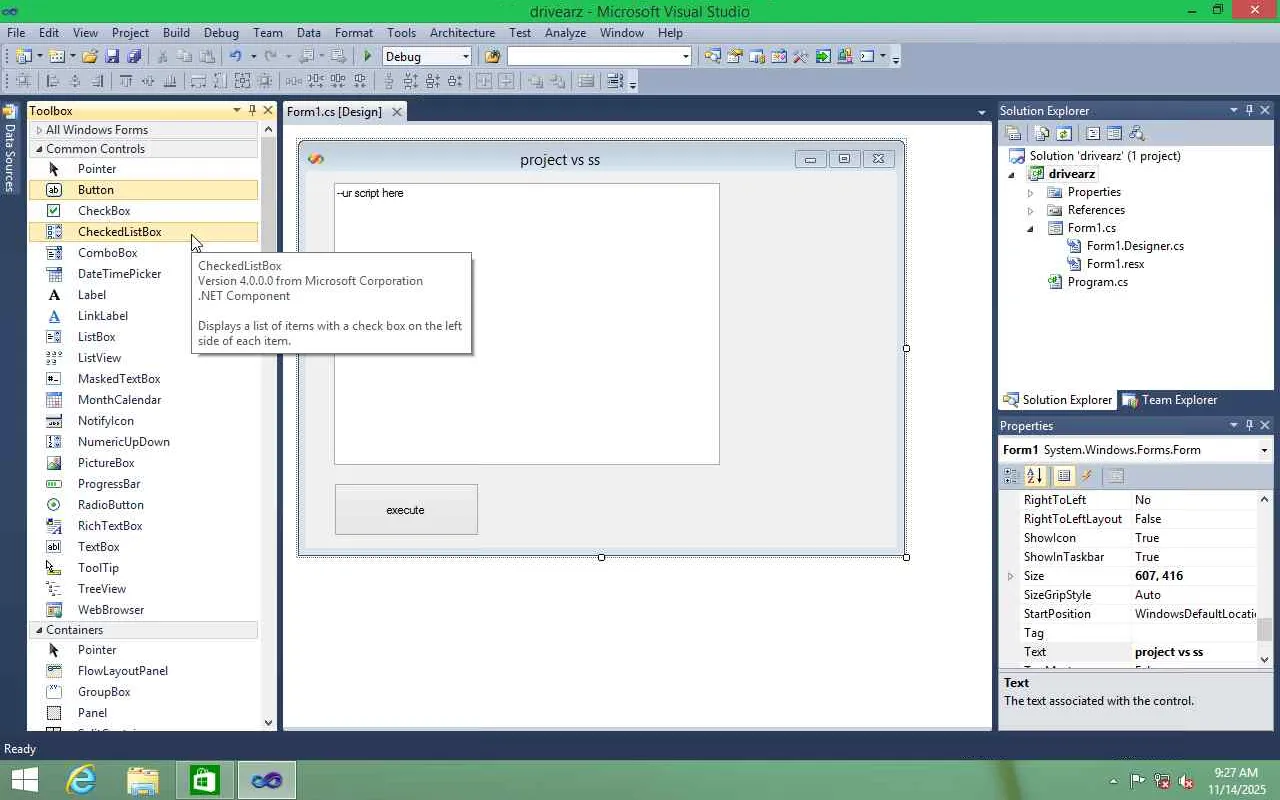Save Form1.cs with the toolbar floppy icon

112,57
